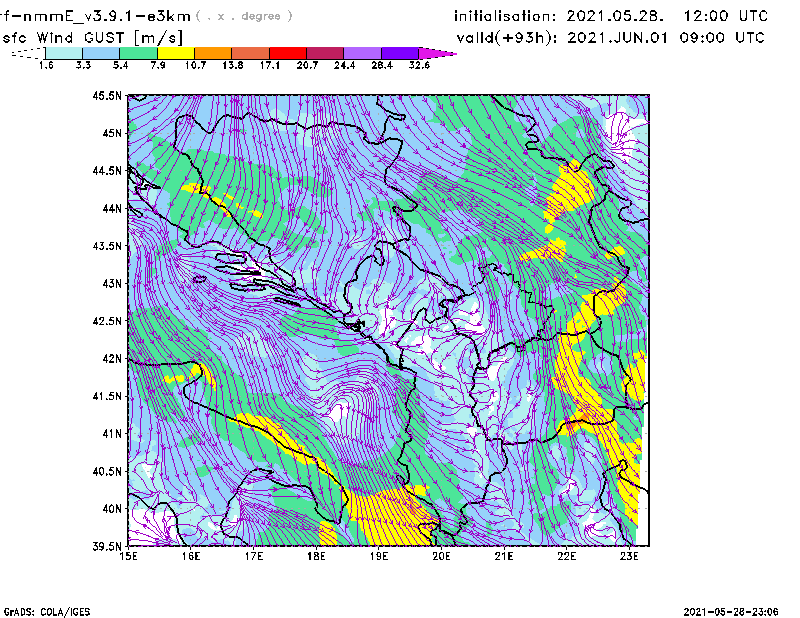Click the 42N latitude axis label
Screen dimensions: 800x618
109,358
